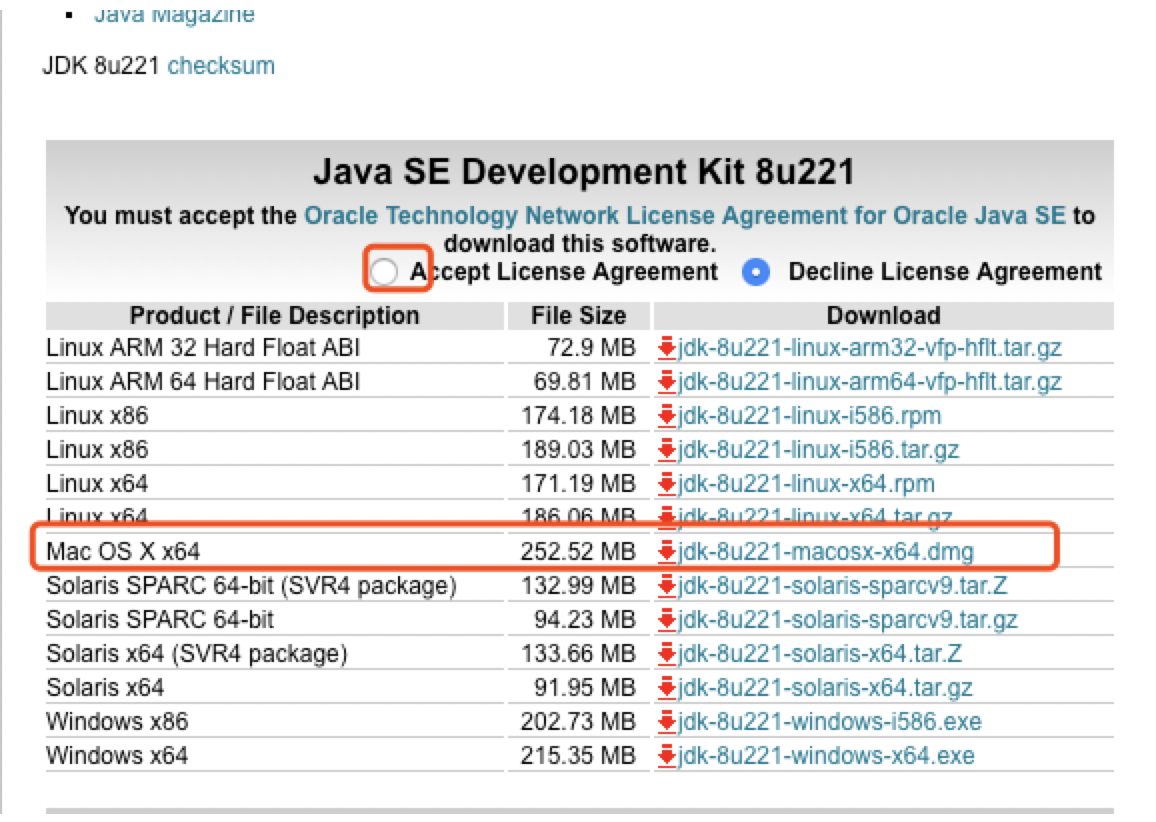Download jdk-8u221-solaris-x64.tar.Z
This screenshot has height=822, width=1156.
pyautogui.click(x=820, y=653)
